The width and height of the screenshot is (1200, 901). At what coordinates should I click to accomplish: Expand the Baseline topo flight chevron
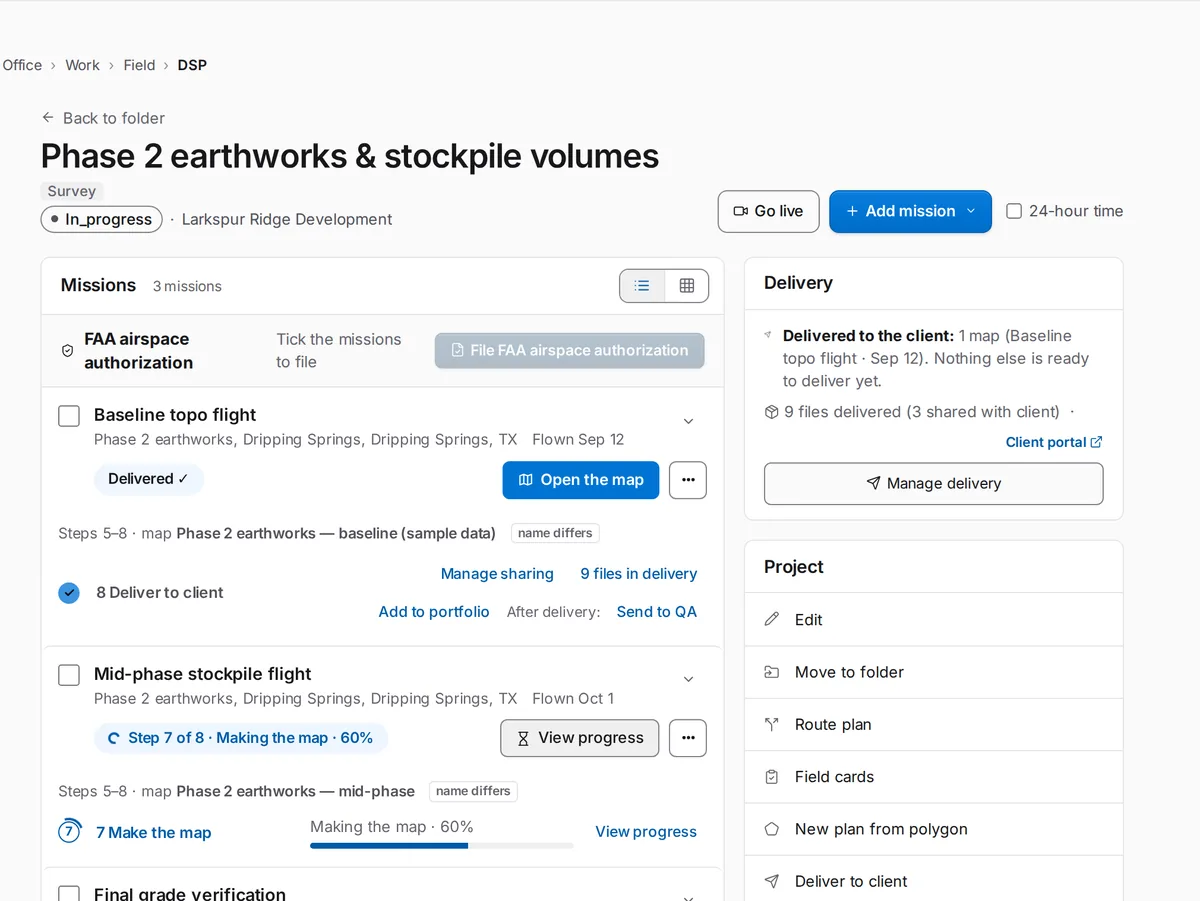point(688,421)
